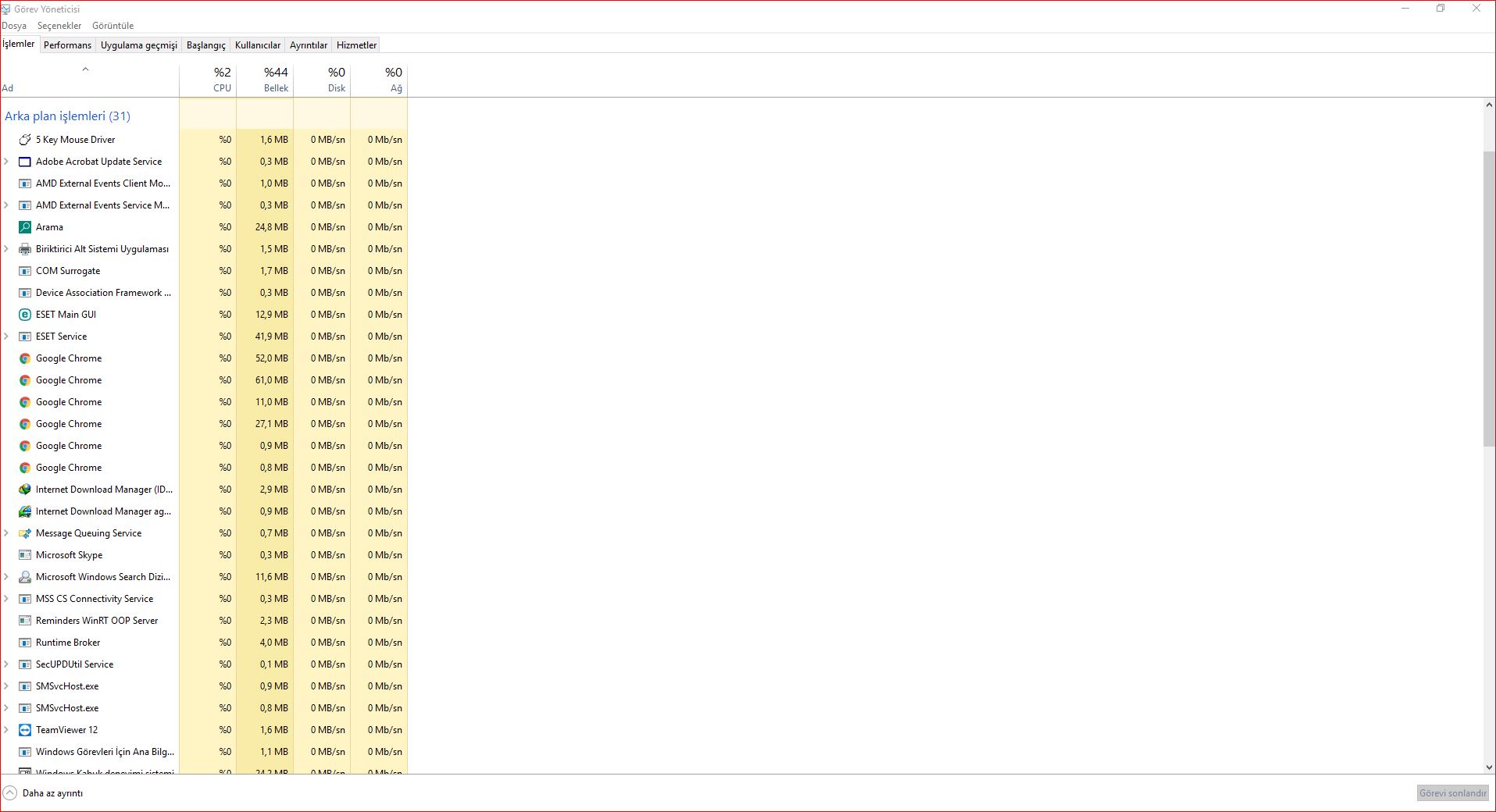Switch to the Ayrıntılar tab

(x=309, y=45)
